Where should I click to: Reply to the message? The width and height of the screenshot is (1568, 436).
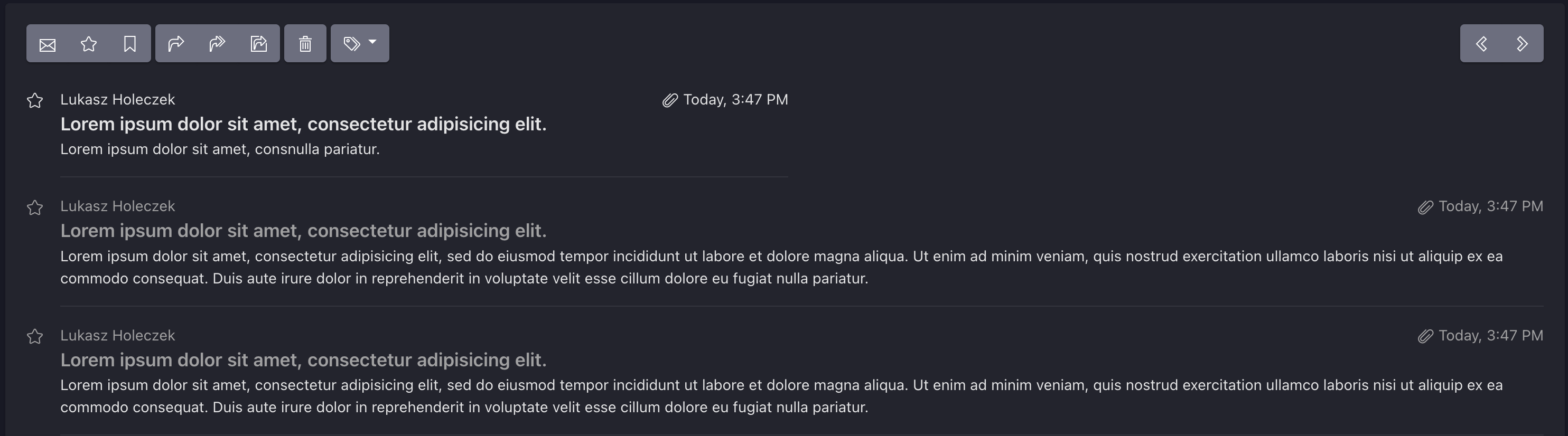[x=176, y=43]
